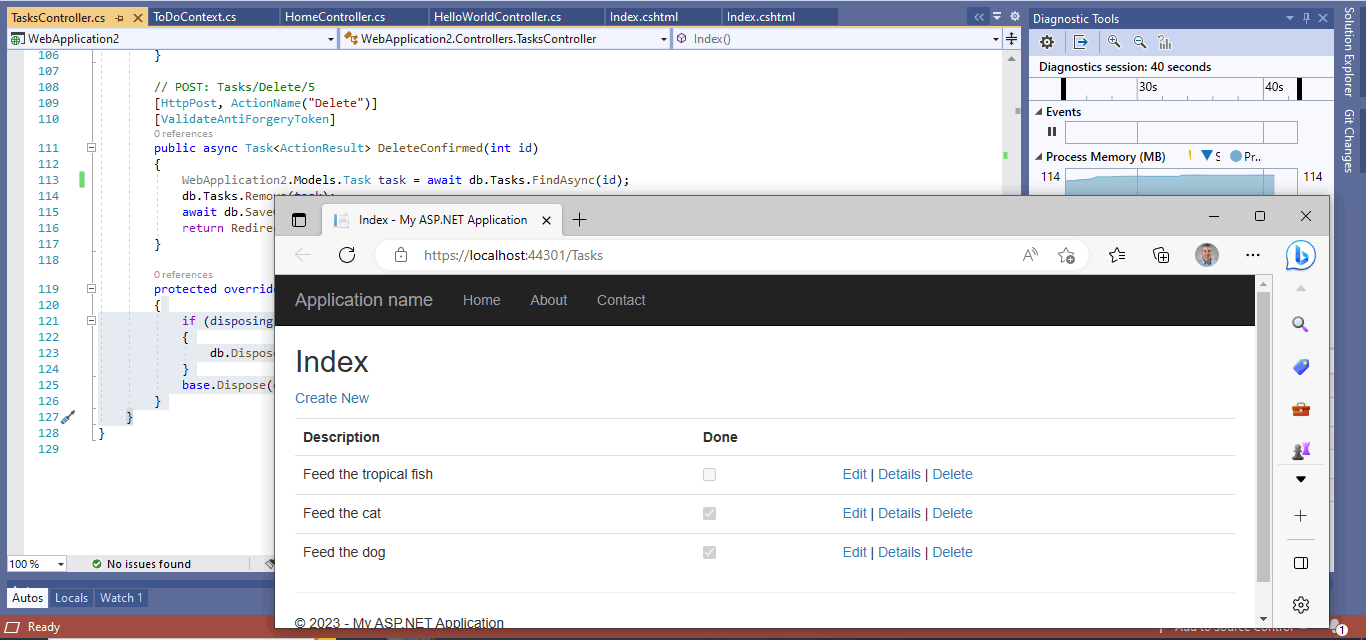Image resolution: width=1366 pixels, height=640 pixels.
Task: Open Edge tab actions menu icon
Action: pyautogui.click(x=298, y=220)
